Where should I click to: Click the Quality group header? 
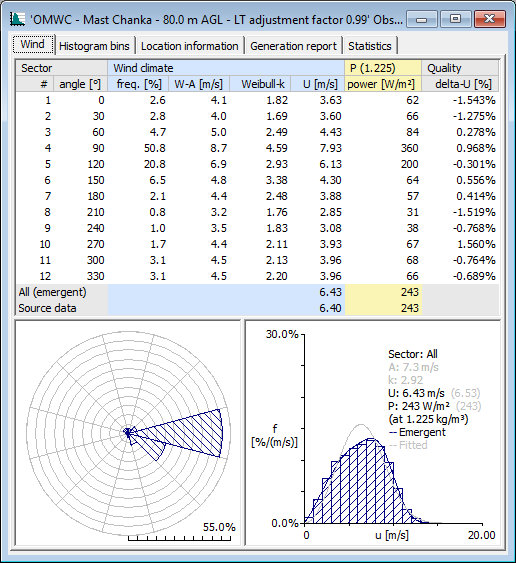point(460,68)
